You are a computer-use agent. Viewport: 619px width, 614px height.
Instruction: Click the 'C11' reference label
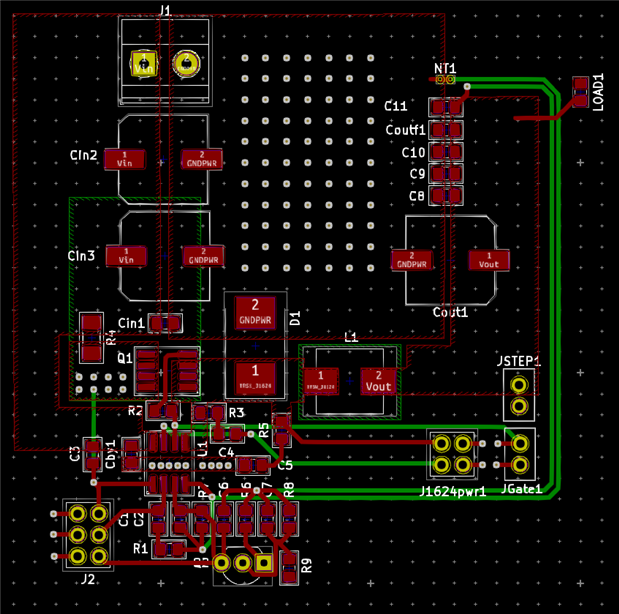coord(396,106)
